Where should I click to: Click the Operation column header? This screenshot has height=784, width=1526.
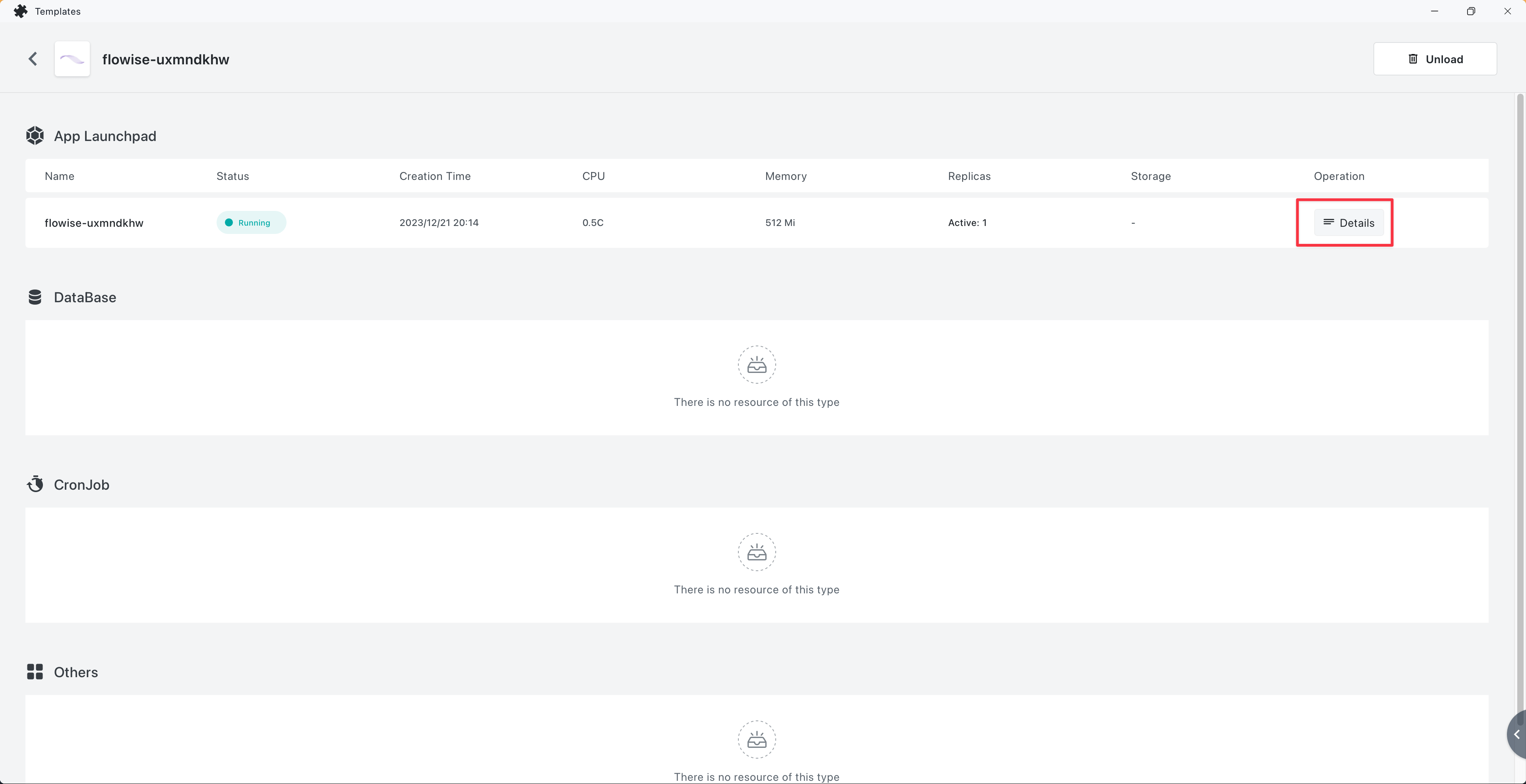point(1339,176)
